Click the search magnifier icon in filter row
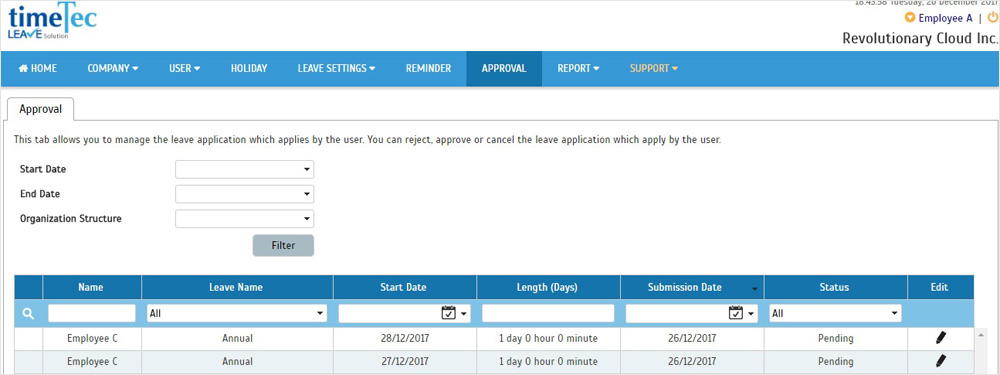The width and height of the screenshot is (1000, 375). 28,313
